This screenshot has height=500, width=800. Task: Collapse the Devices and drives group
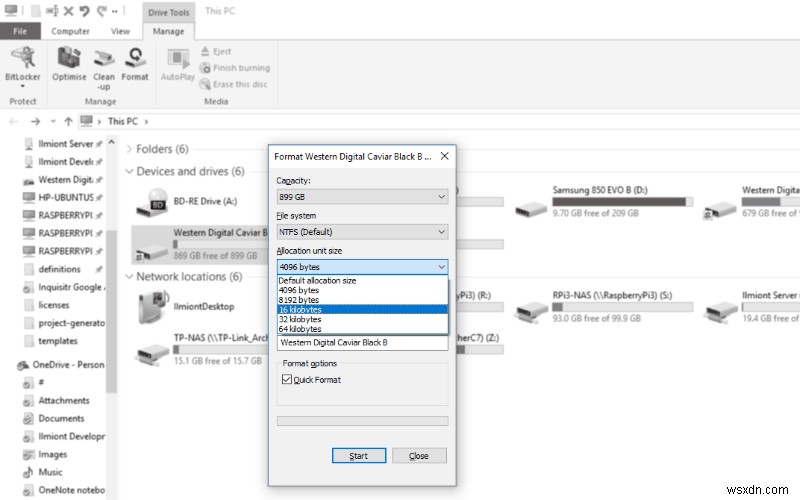[129, 171]
